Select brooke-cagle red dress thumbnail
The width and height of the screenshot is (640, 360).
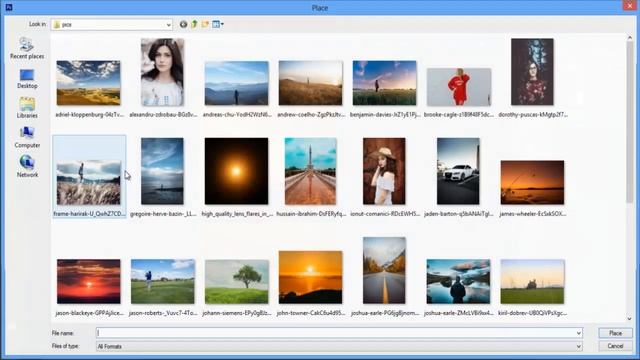[x=459, y=87]
